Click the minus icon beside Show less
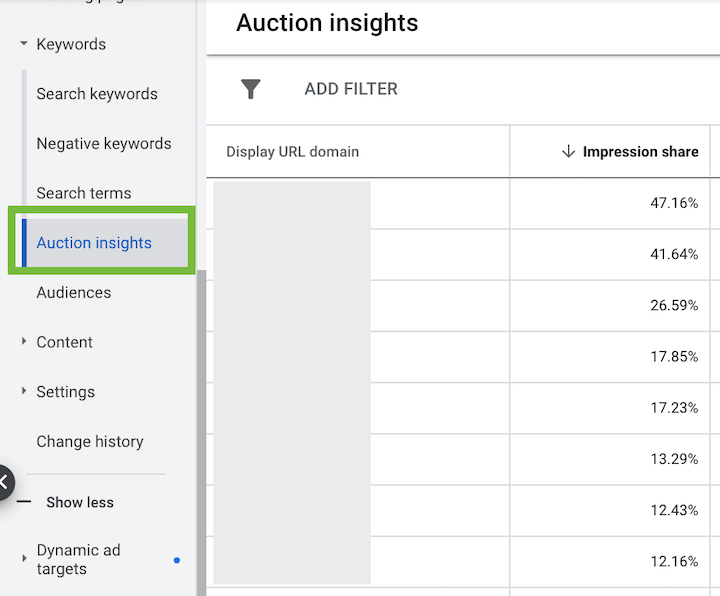Image resolution: width=720 pixels, height=596 pixels. click(25, 502)
